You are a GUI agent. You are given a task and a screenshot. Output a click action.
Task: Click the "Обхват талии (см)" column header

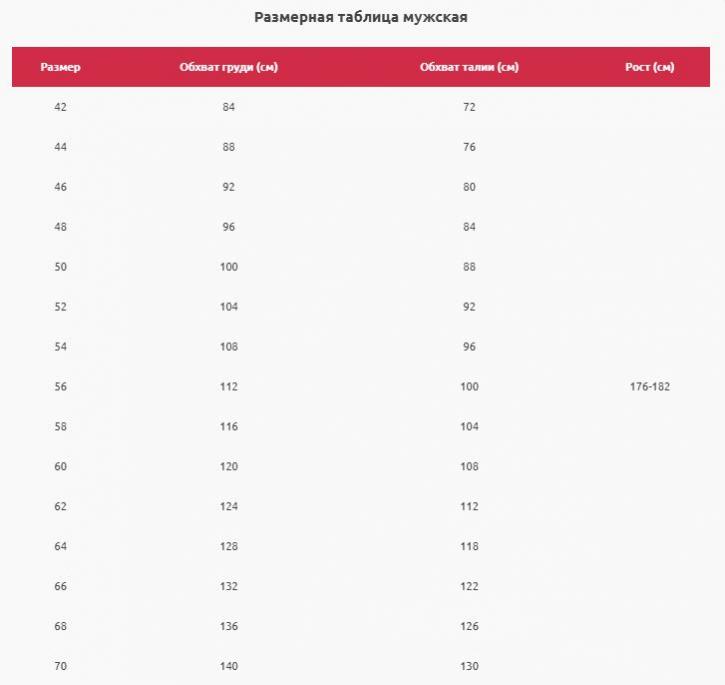469,67
